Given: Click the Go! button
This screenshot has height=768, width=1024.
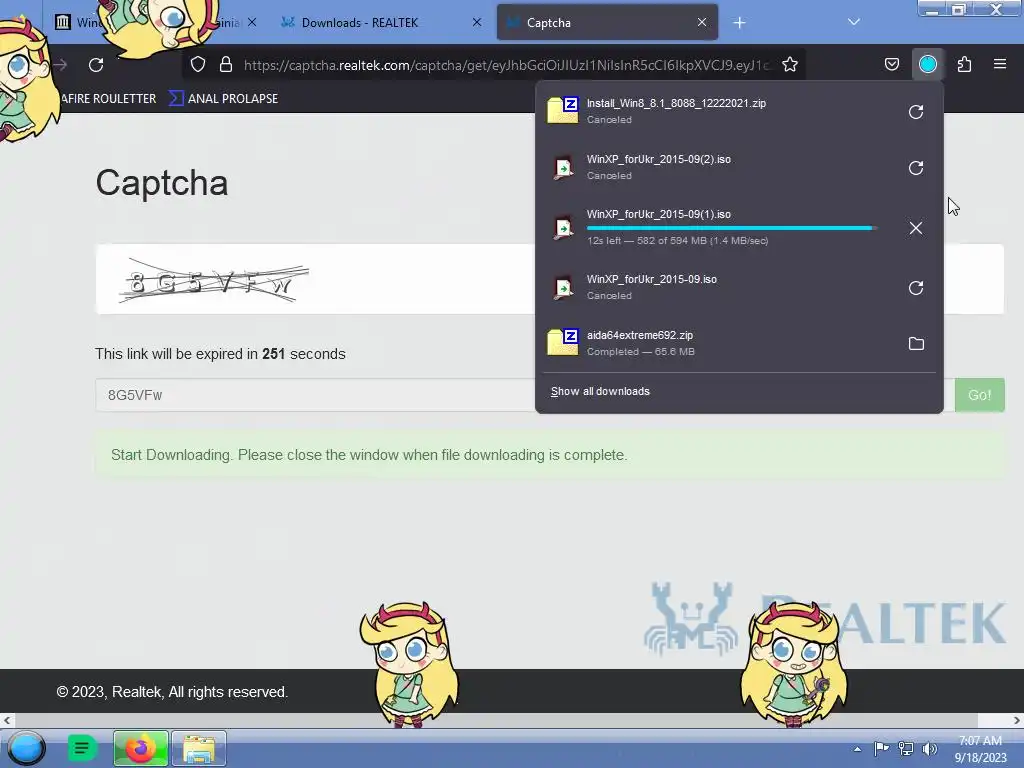Looking at the screenshot, I should coord(980,395).
